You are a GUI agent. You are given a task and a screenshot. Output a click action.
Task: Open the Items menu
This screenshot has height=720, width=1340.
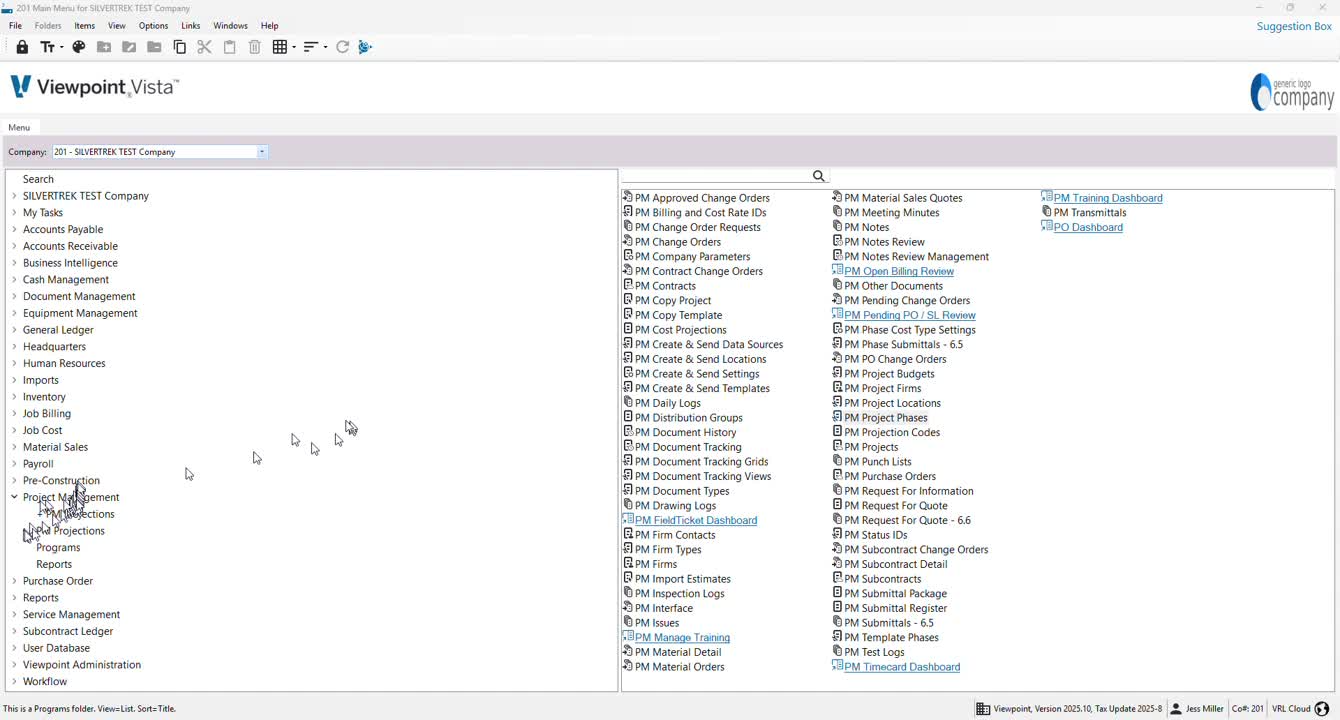[x=85, y=26]
